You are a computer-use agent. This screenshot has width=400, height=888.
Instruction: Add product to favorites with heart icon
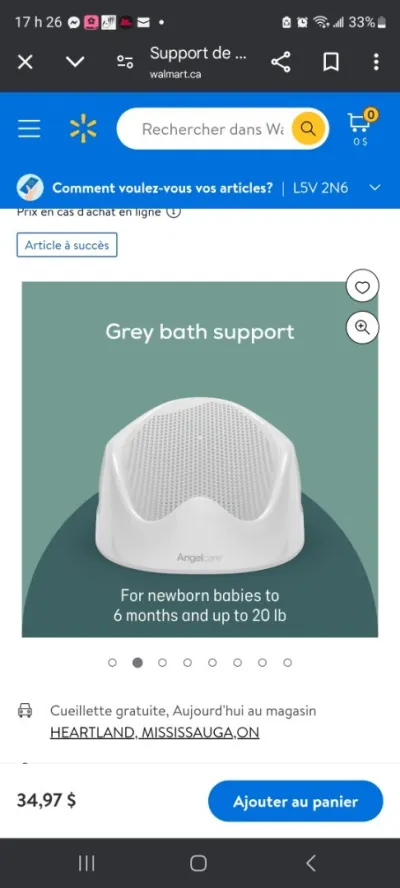click(x=362, y=287)
